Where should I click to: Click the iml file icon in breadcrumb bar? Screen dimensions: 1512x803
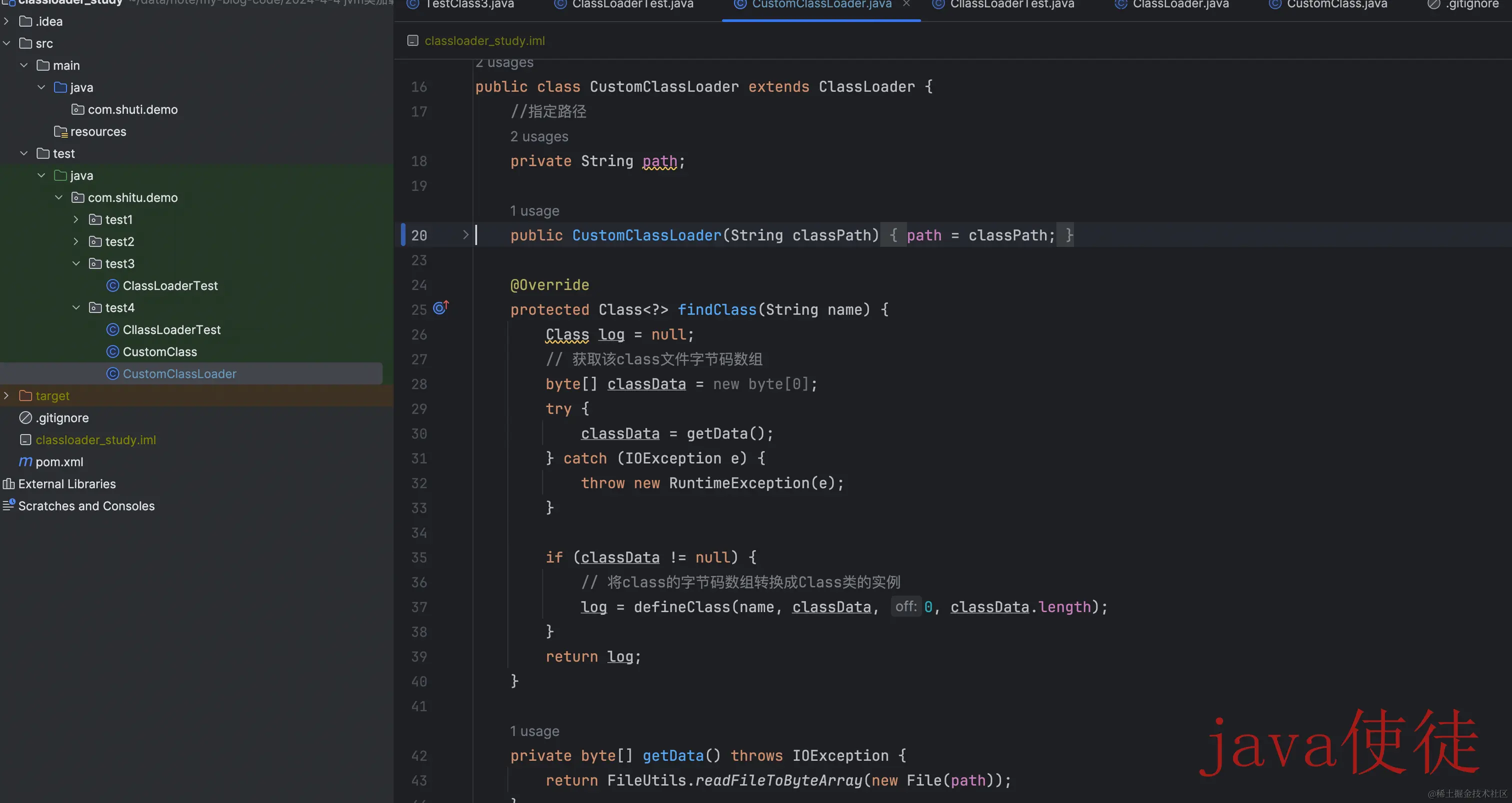click(412, 40)
